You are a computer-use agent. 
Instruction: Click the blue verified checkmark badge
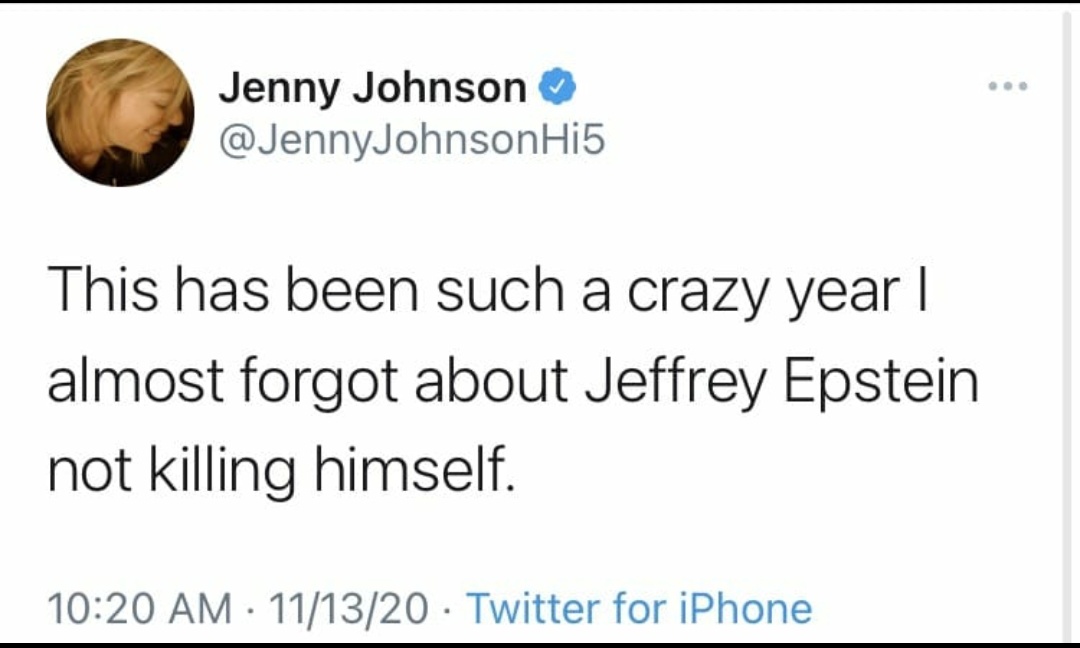click(557, 89)
